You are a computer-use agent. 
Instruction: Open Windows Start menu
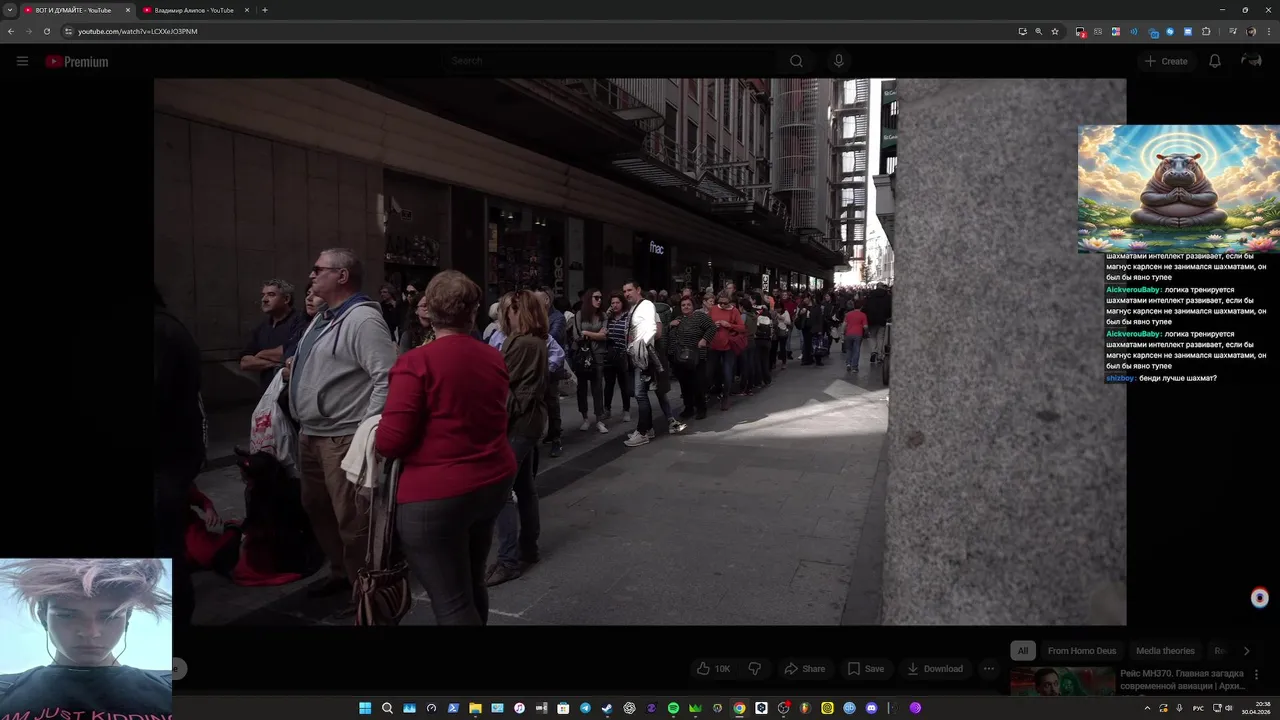coord(365,708)
